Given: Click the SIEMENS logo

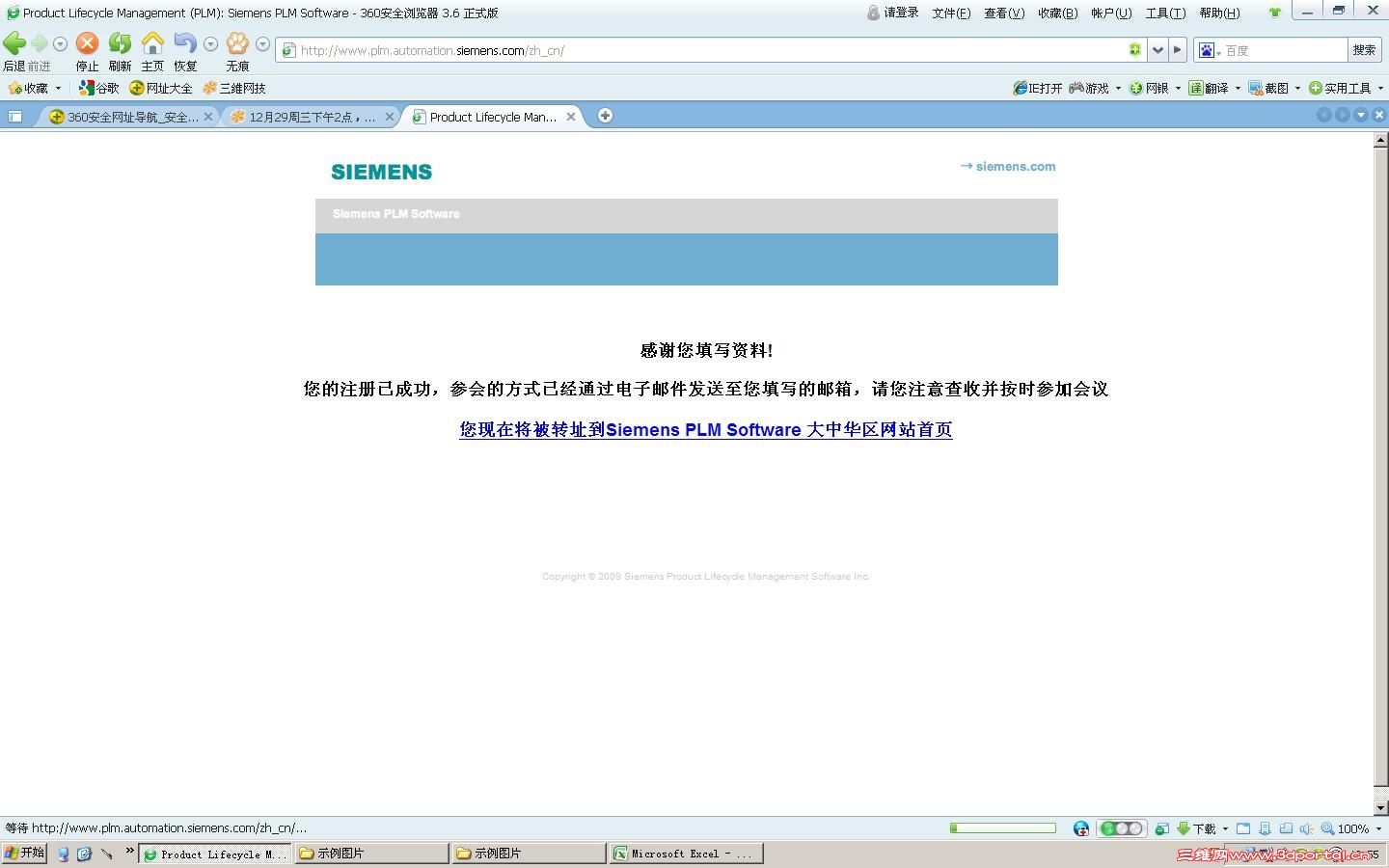Looking at the screenshot, I should 382,172.
